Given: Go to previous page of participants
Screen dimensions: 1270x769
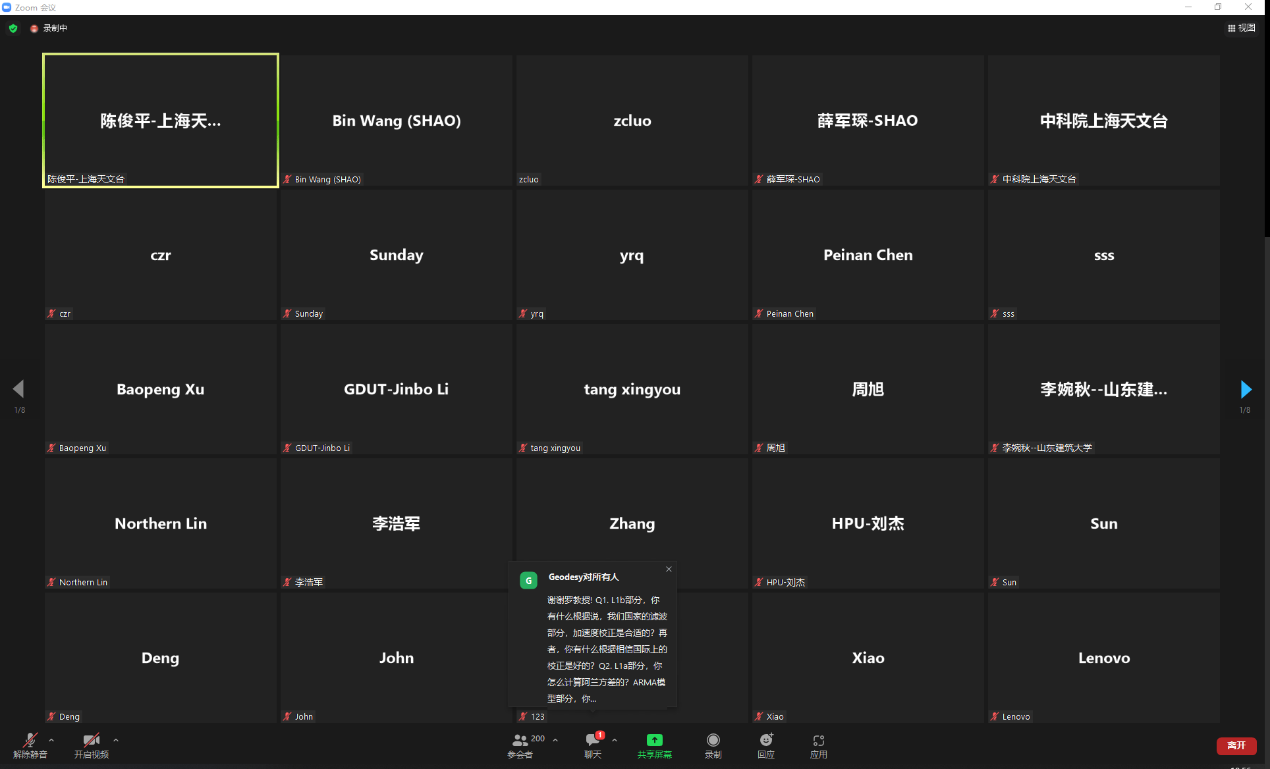Looking at the screenshot, I should 18,389.
